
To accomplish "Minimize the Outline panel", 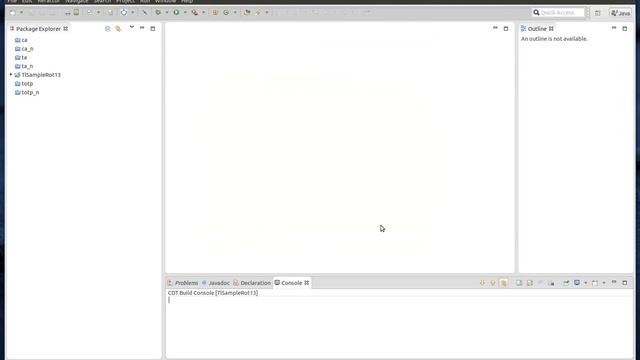I will (x=614, y=28).
